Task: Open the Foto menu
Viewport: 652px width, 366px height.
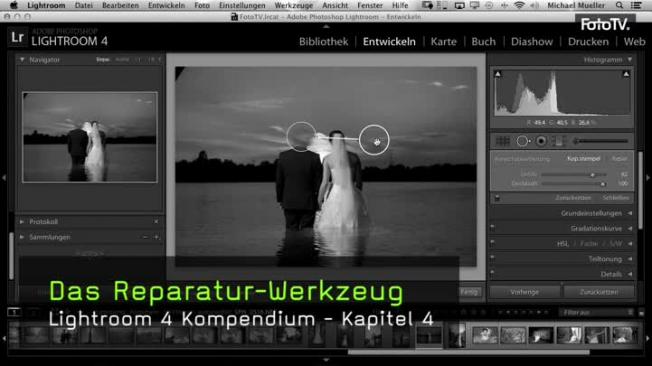Action: coord(202,5)
